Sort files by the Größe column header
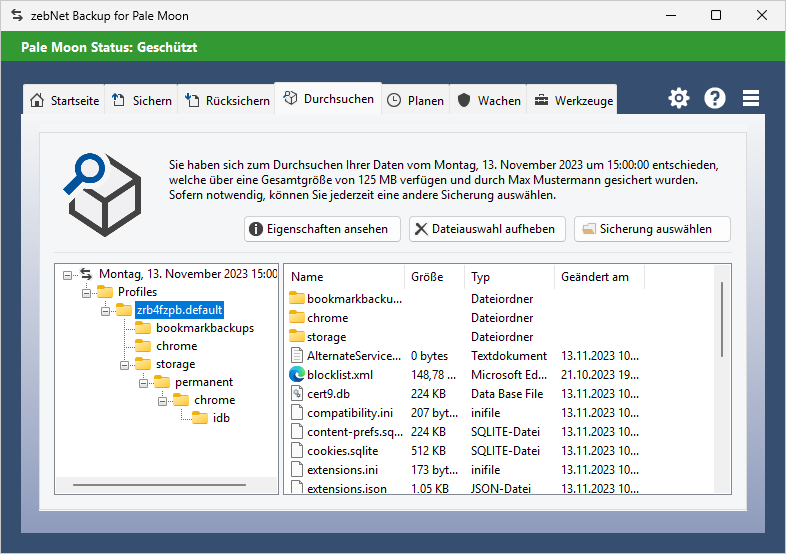 click(427, 277)
